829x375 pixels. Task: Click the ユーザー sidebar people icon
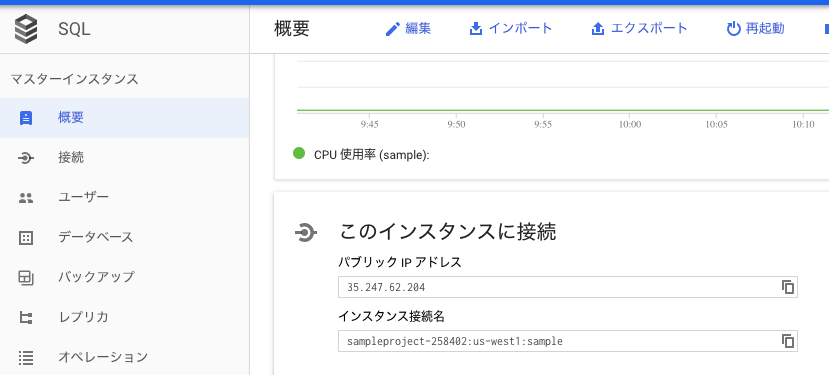(26, 198)
